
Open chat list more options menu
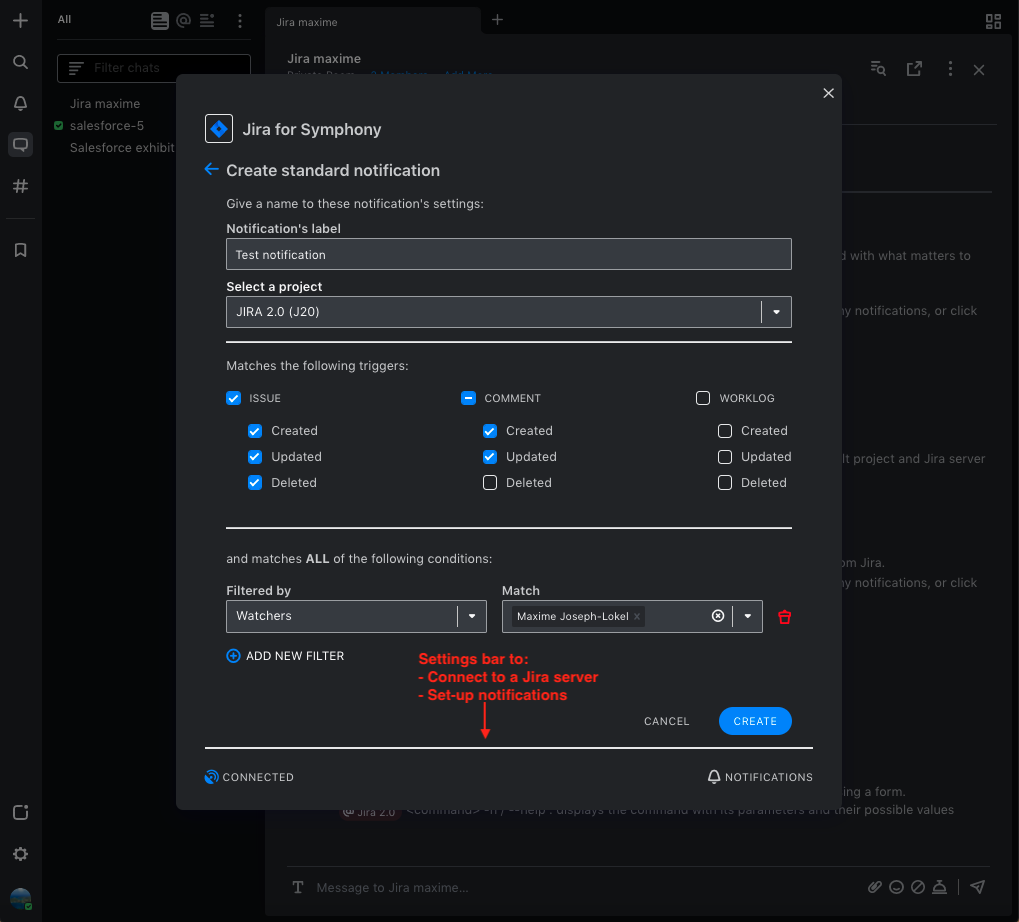[x=240, y=21]
